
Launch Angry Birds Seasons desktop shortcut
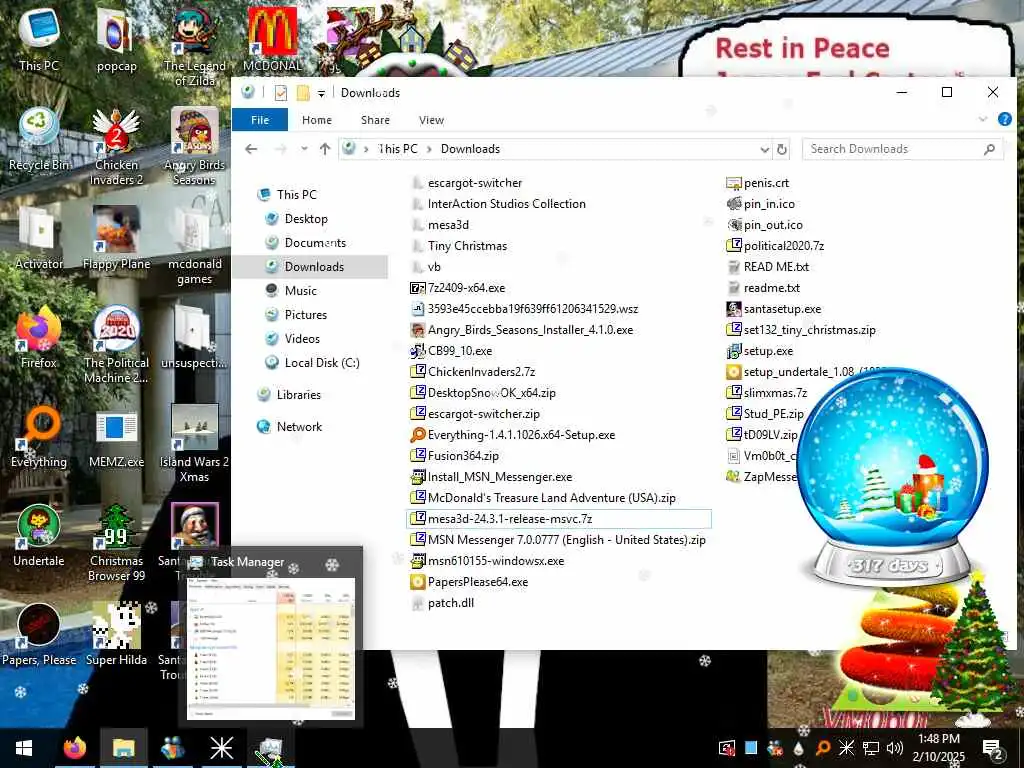(x=195, y=147)
